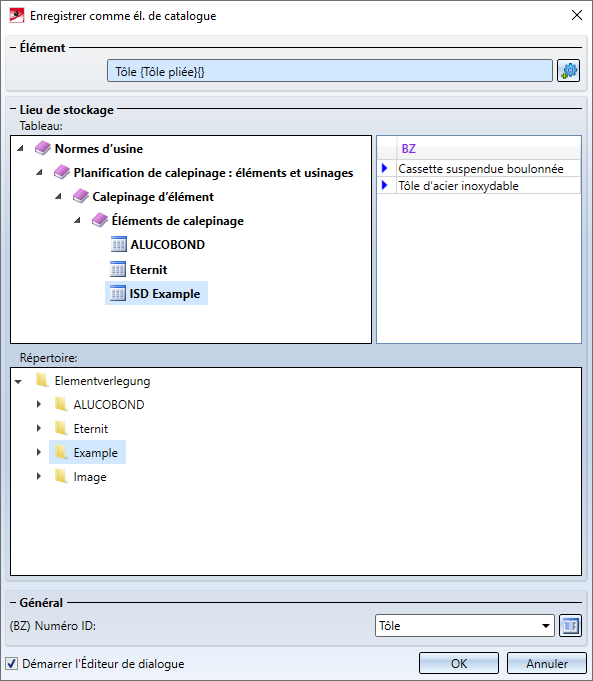Click the Tôle {Tôle pliée}{} element field
The height and width of the screenshot is (681, 593).
coord(330,71)
